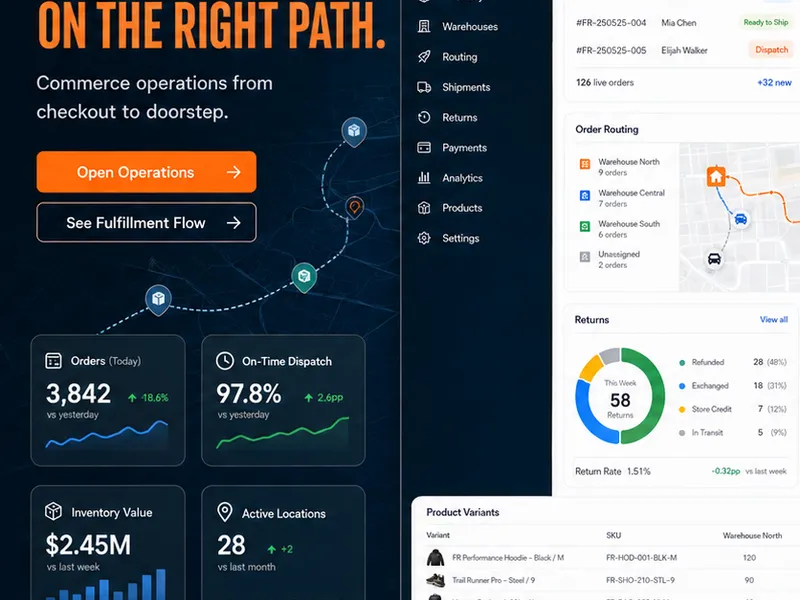Click the 126 live orders text
This screenshot has height=600, width=800.
[605, 82]
